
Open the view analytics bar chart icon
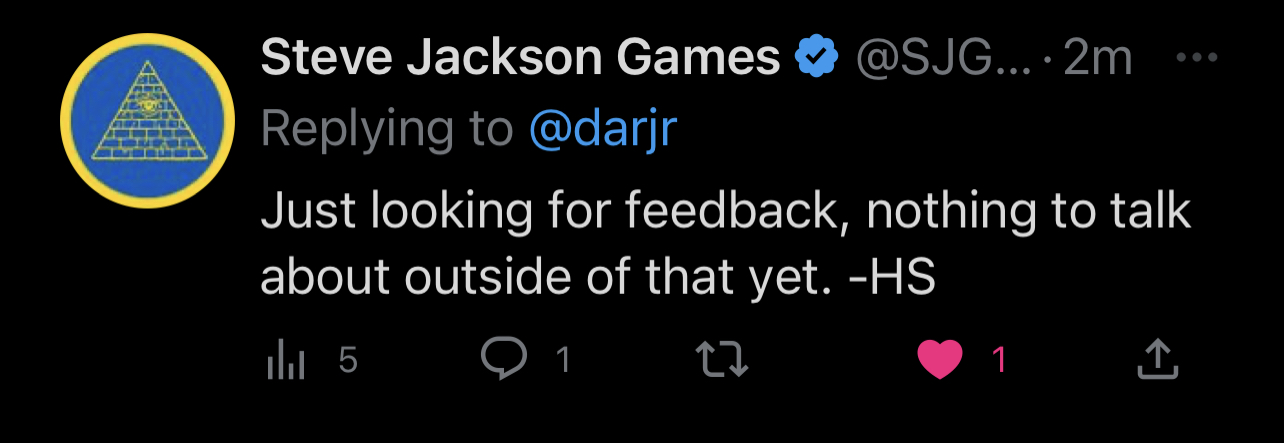[x=285, y=360]
